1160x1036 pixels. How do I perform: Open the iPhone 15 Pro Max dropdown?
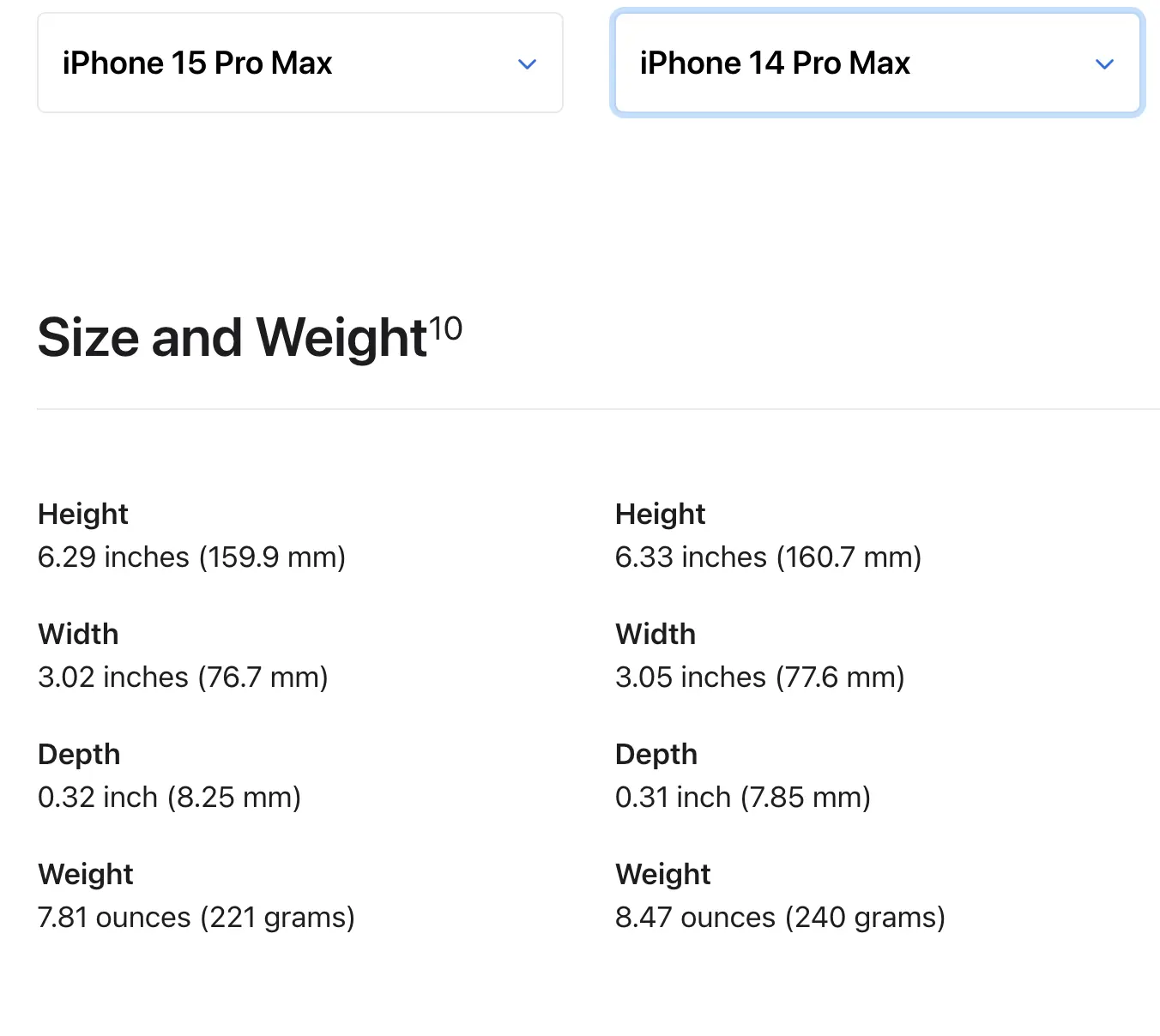[299, 62]
